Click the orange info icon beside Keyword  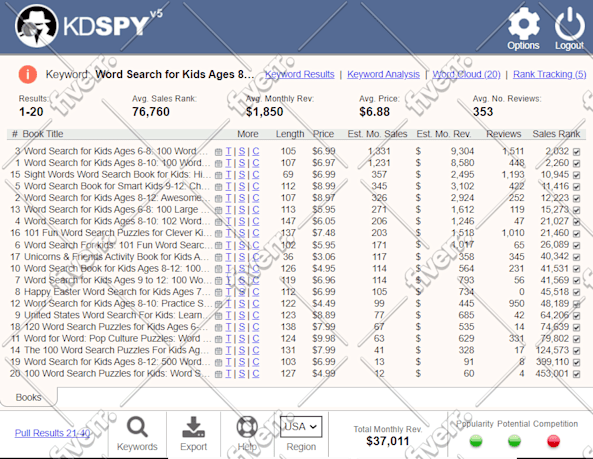coord(28,74)
